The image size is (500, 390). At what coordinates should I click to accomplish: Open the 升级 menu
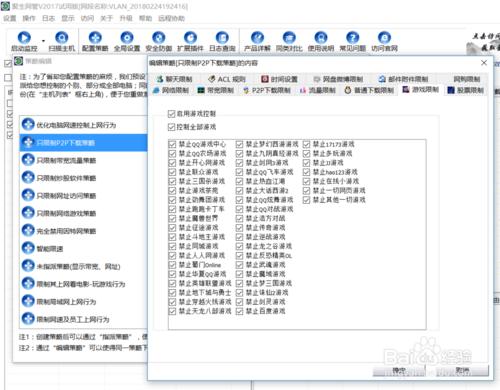(126, 18)
